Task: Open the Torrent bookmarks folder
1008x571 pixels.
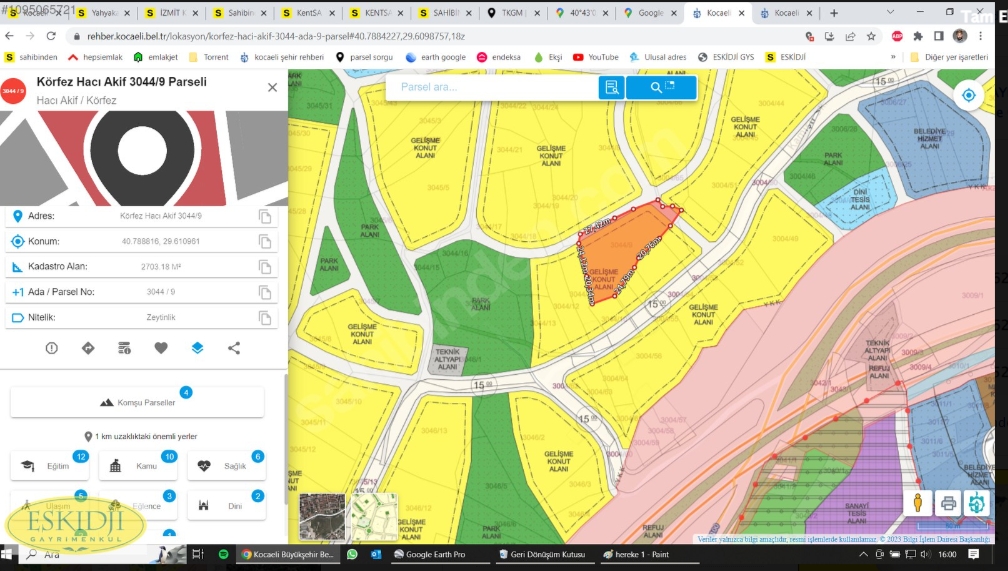Action: [208, 57]
